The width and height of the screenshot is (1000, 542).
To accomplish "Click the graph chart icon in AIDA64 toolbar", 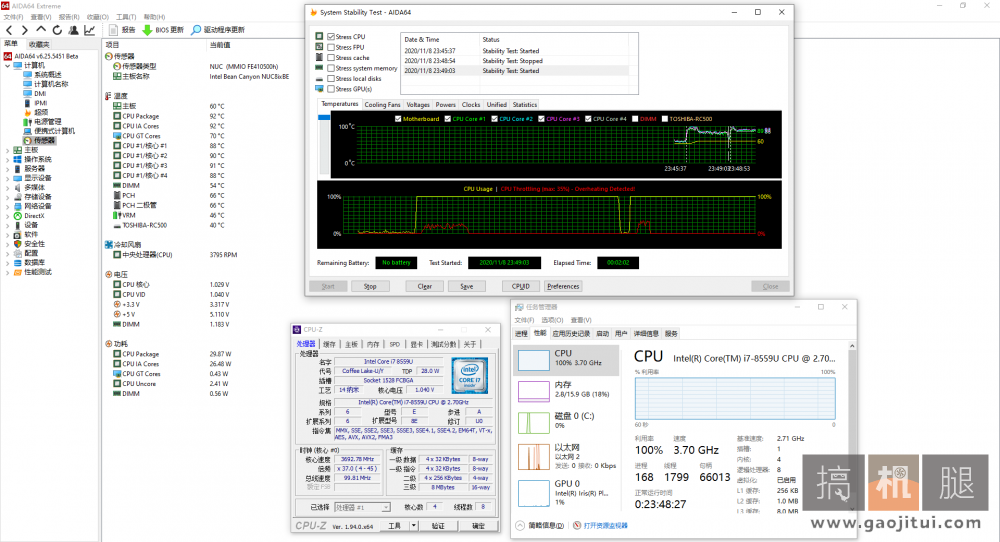I will coord(90,30).
